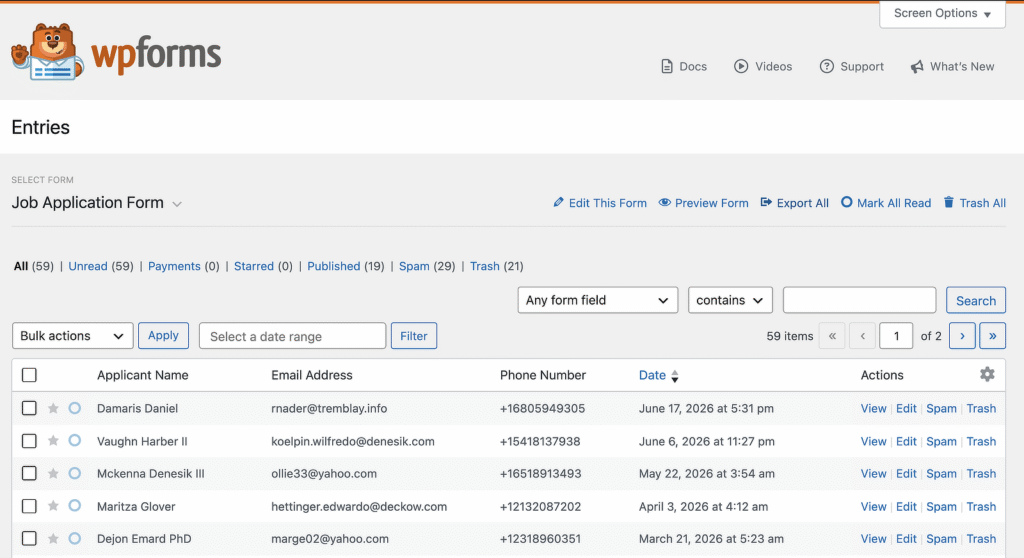
Task: Check the Maritza Glover entry checkbox
Action: pos(29,506)
